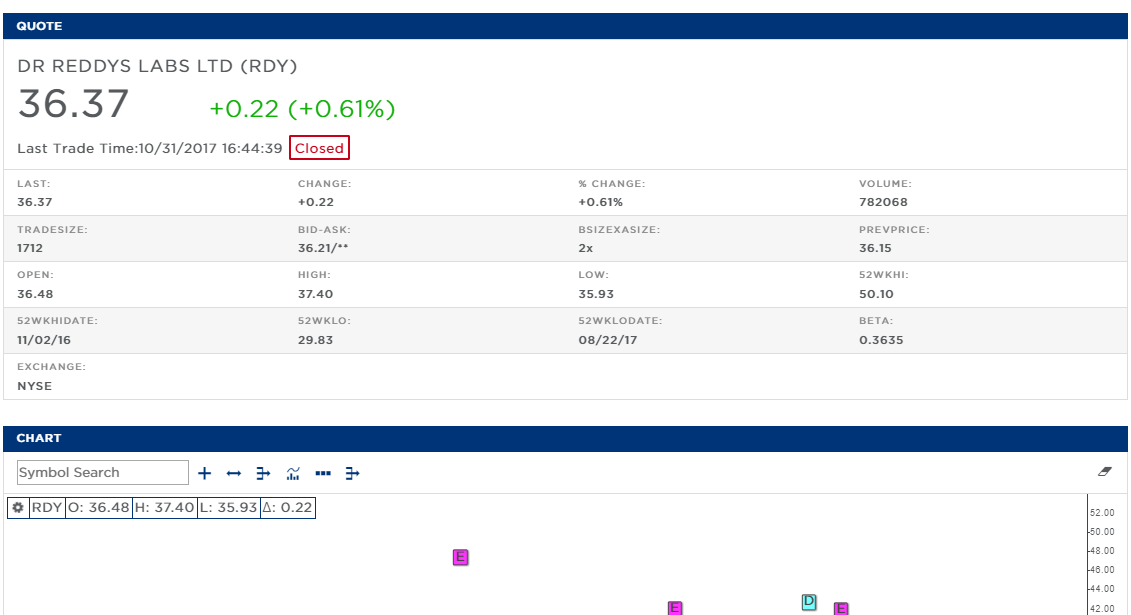Click the chart type indicator icon

(293, 472)
